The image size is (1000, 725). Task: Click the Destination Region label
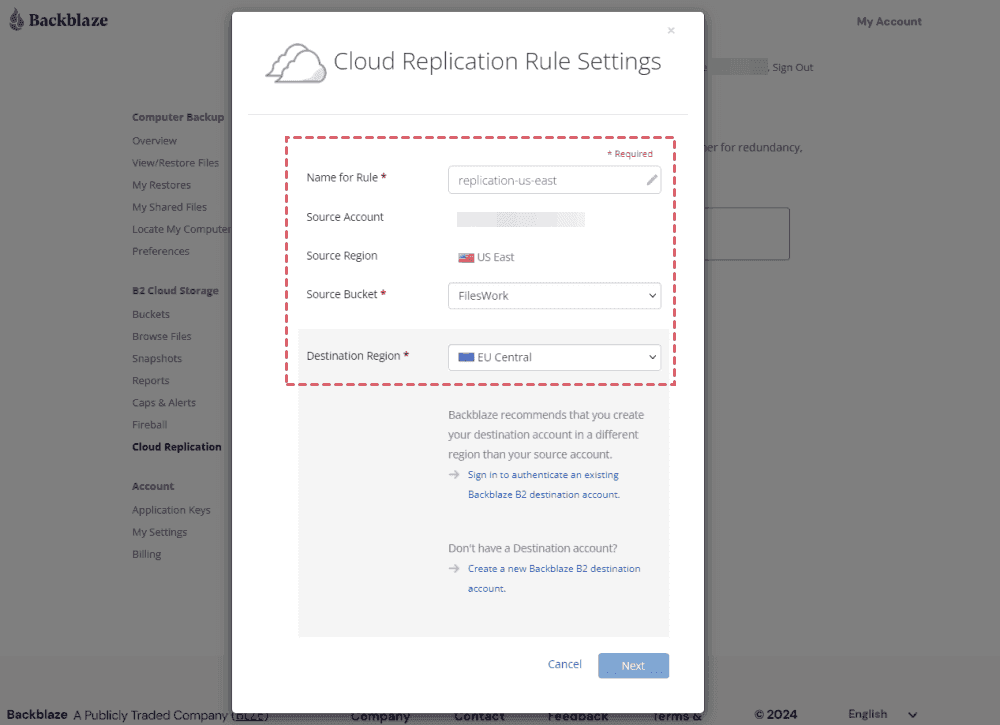[x=358, y=356]
